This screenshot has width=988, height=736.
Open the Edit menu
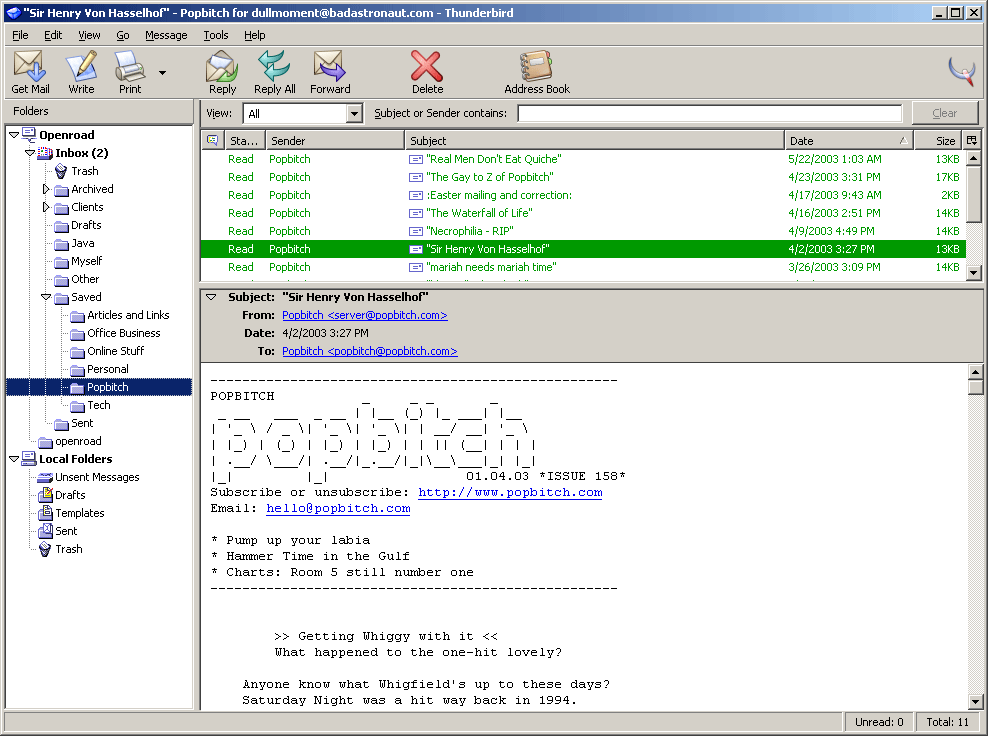[53, 35]
